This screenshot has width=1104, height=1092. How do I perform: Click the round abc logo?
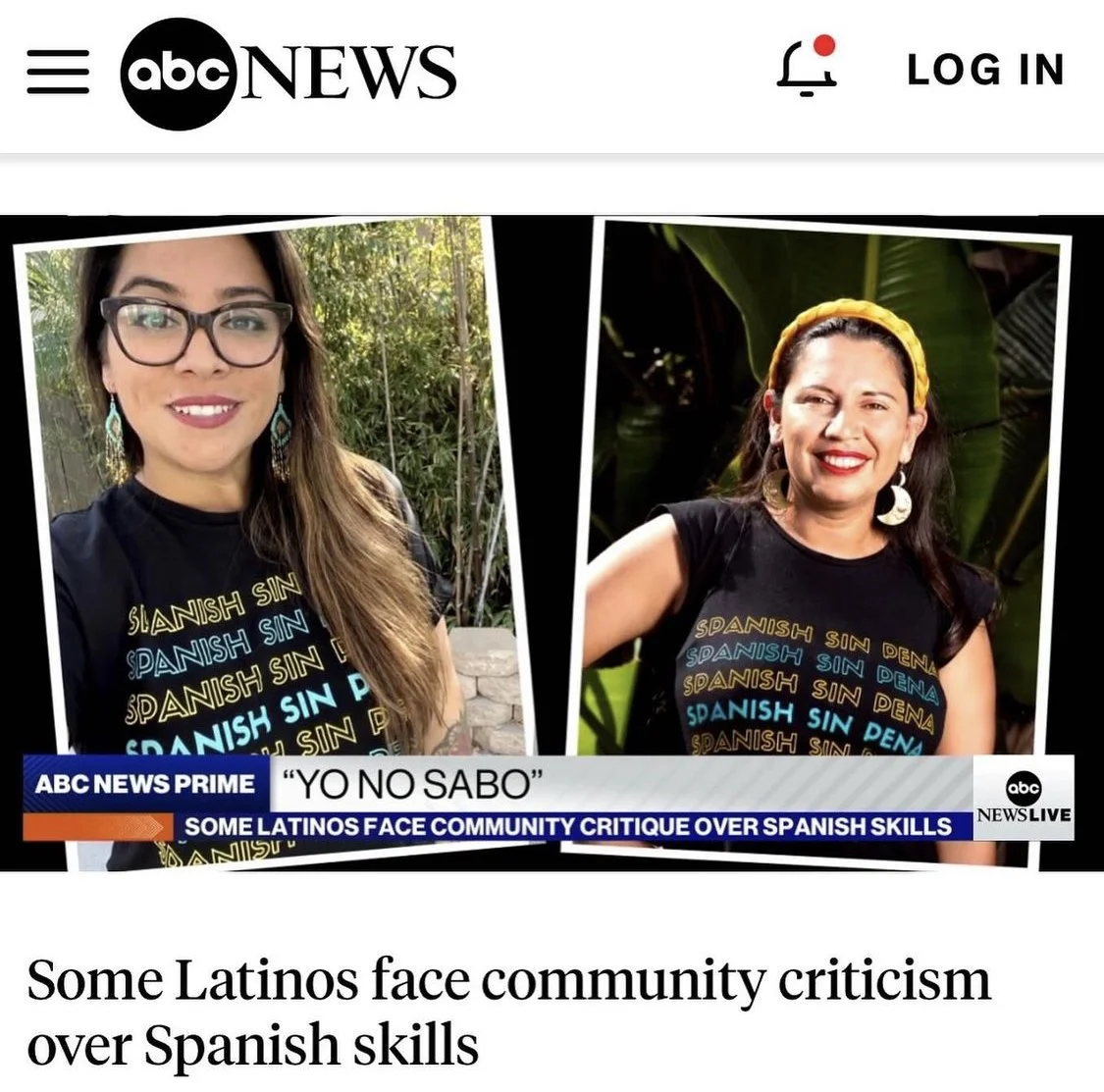tap(177, 74)
